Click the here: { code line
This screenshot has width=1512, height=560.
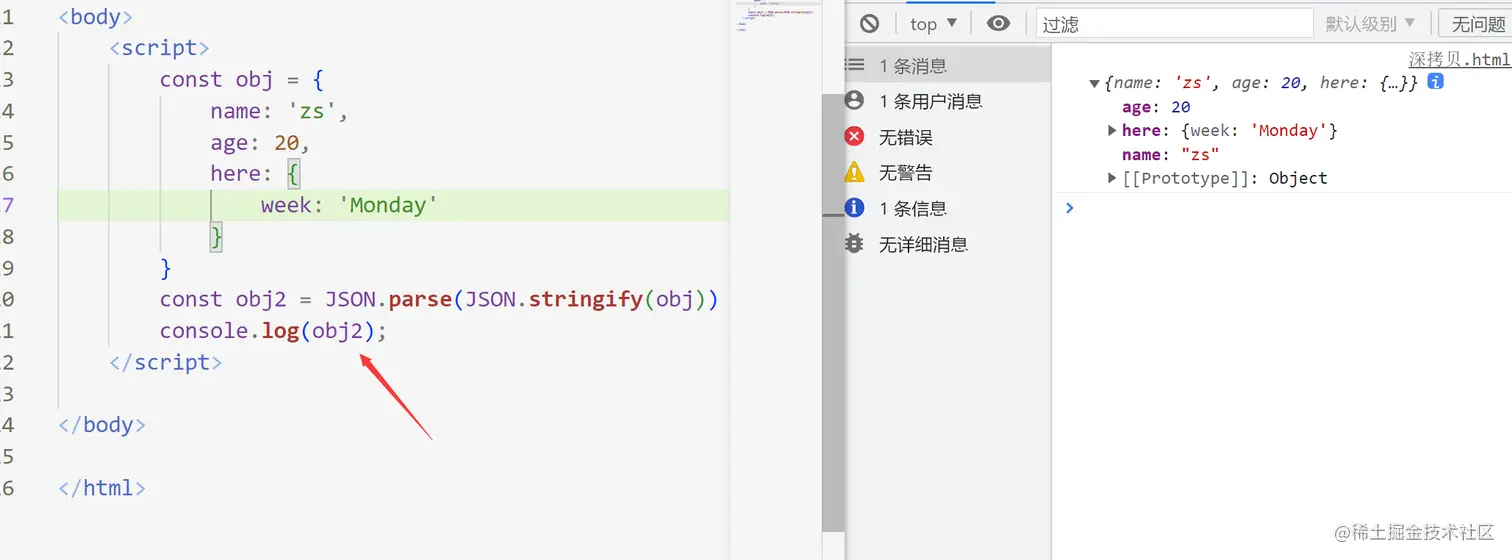point(255,174)
